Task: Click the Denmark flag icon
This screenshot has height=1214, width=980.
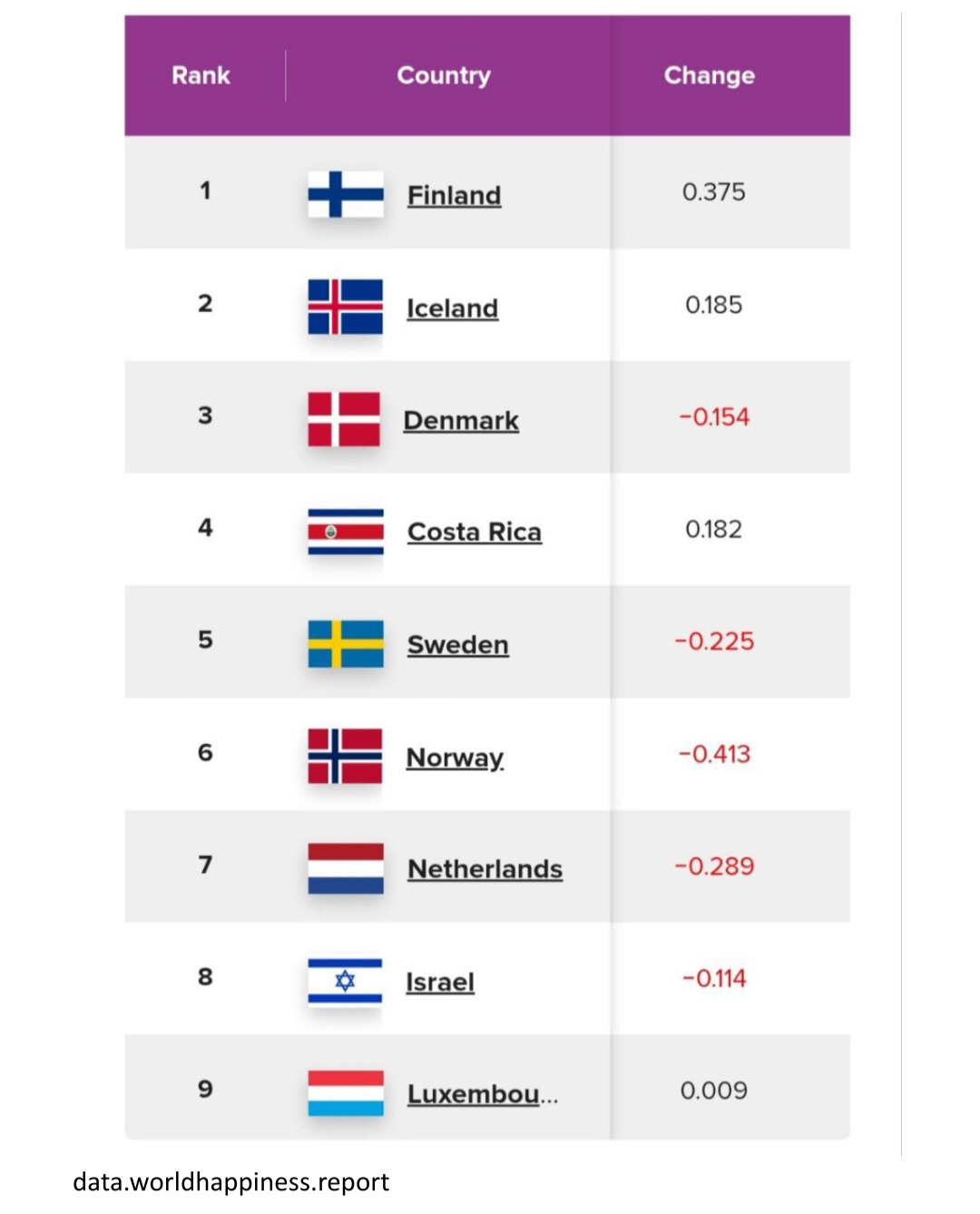Action: (x=344, y=419)
